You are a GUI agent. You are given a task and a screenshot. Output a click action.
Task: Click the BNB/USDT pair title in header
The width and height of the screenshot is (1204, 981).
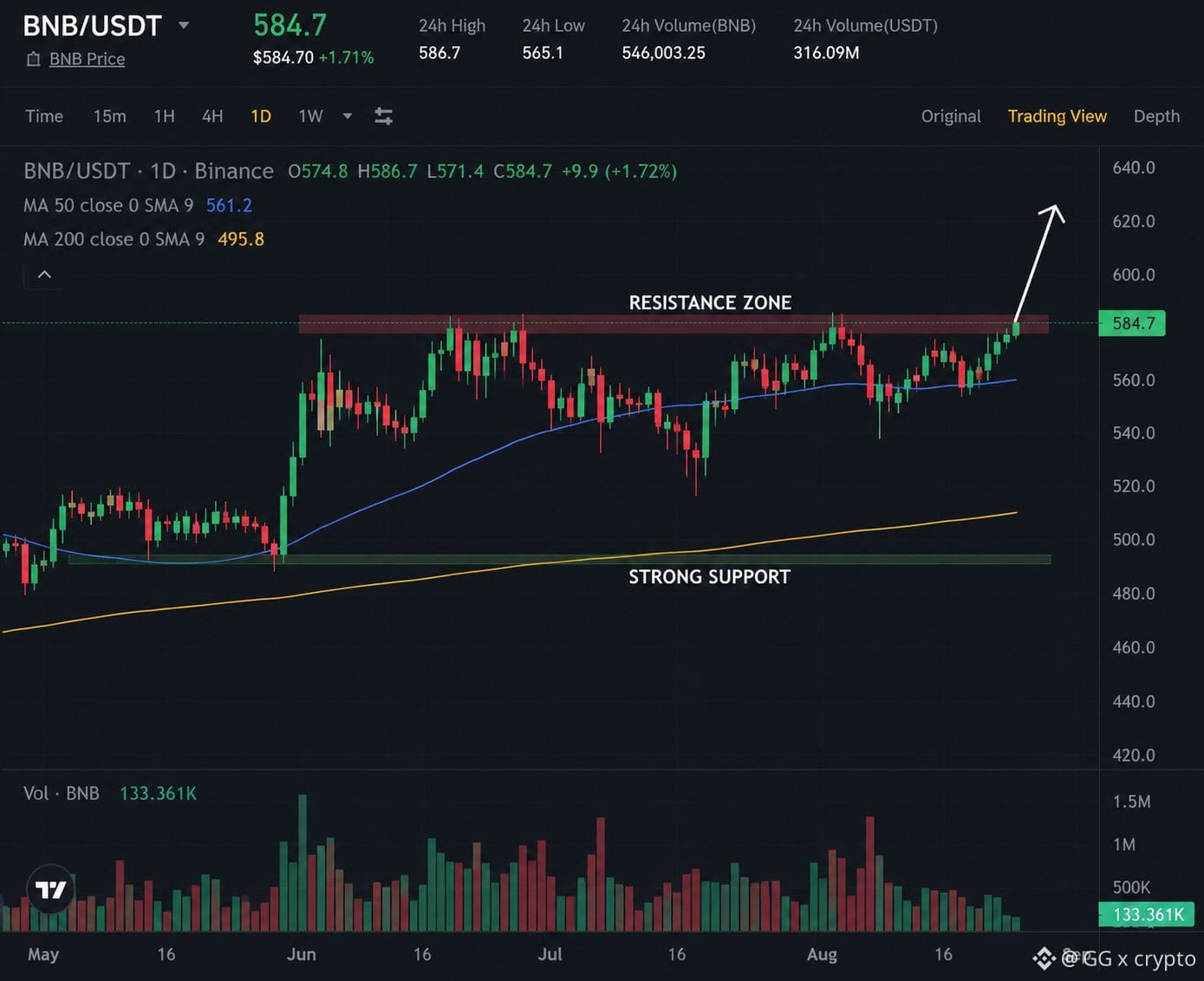(x=92, y=25)
